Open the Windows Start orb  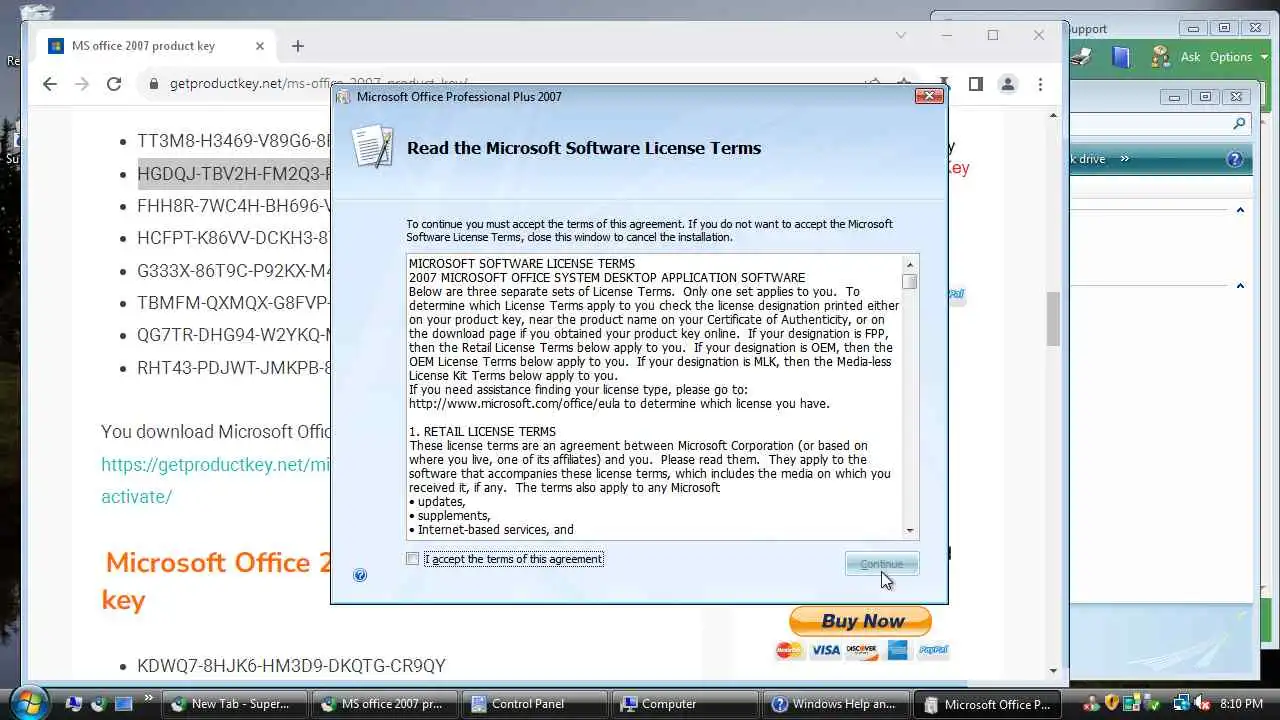click(x=29, y=702)
